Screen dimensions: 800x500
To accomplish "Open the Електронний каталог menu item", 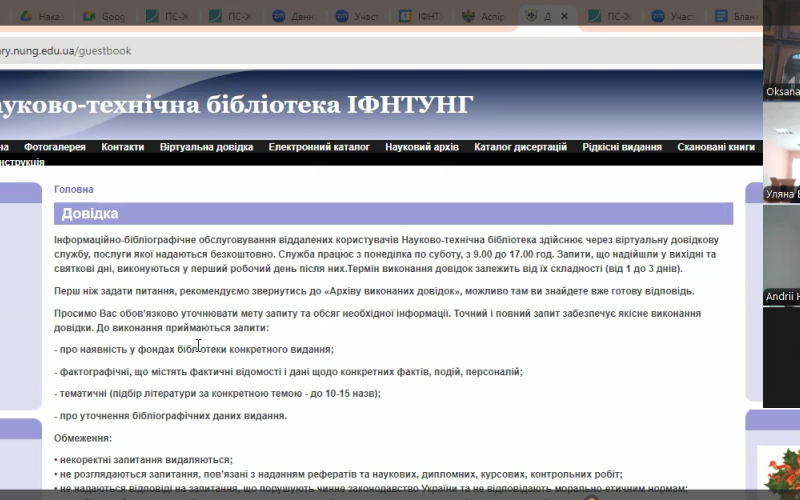I will click(x=319, y=147).
